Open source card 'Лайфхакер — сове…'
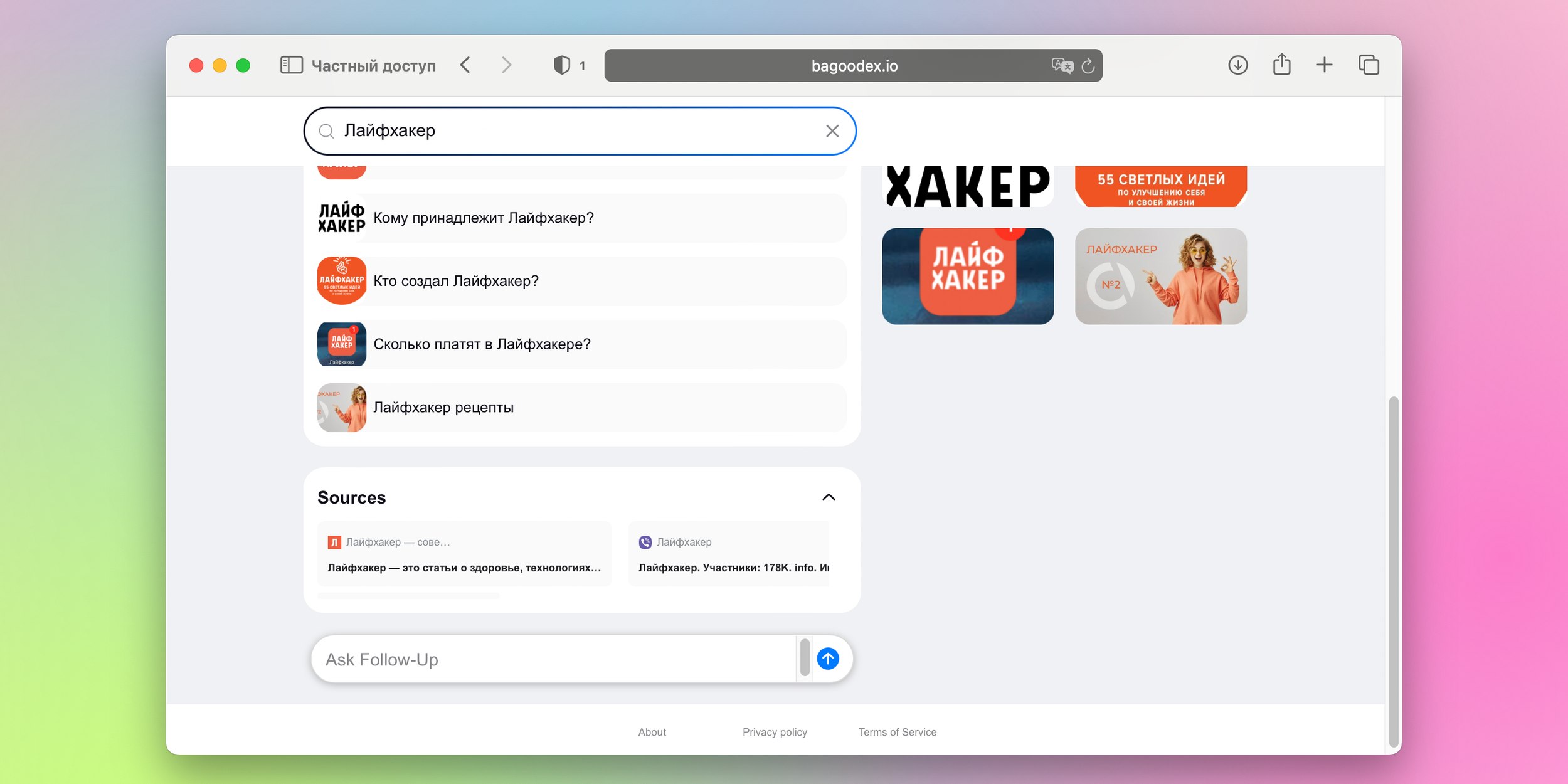 [x=464, y=554]
